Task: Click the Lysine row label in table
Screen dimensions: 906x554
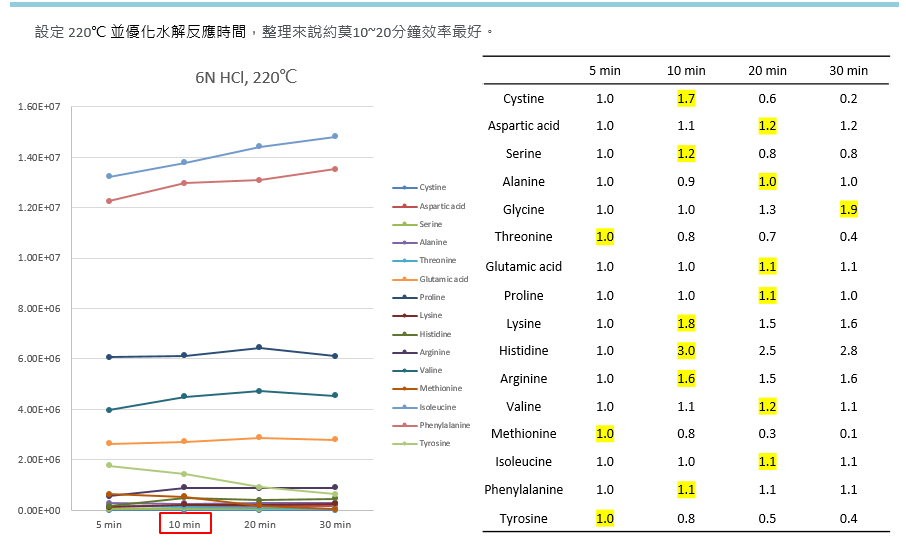Action: pyautogui.click(x=523, y=324)
